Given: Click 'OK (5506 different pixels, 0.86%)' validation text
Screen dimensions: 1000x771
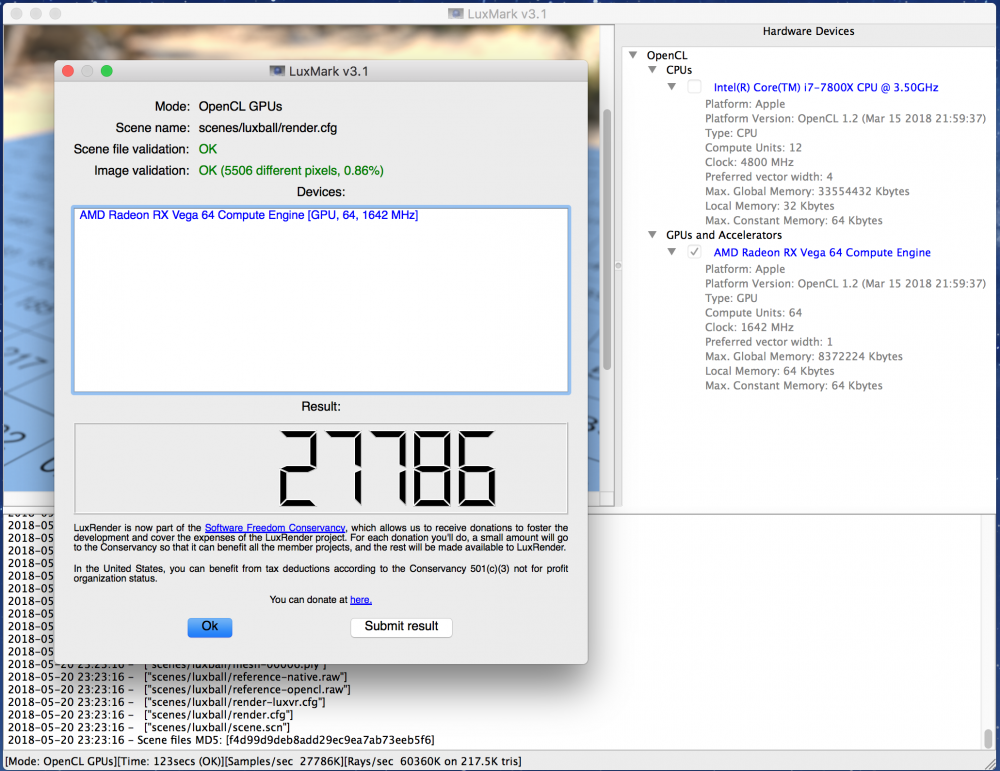Looking at the screenshot, I should point(291,171).
